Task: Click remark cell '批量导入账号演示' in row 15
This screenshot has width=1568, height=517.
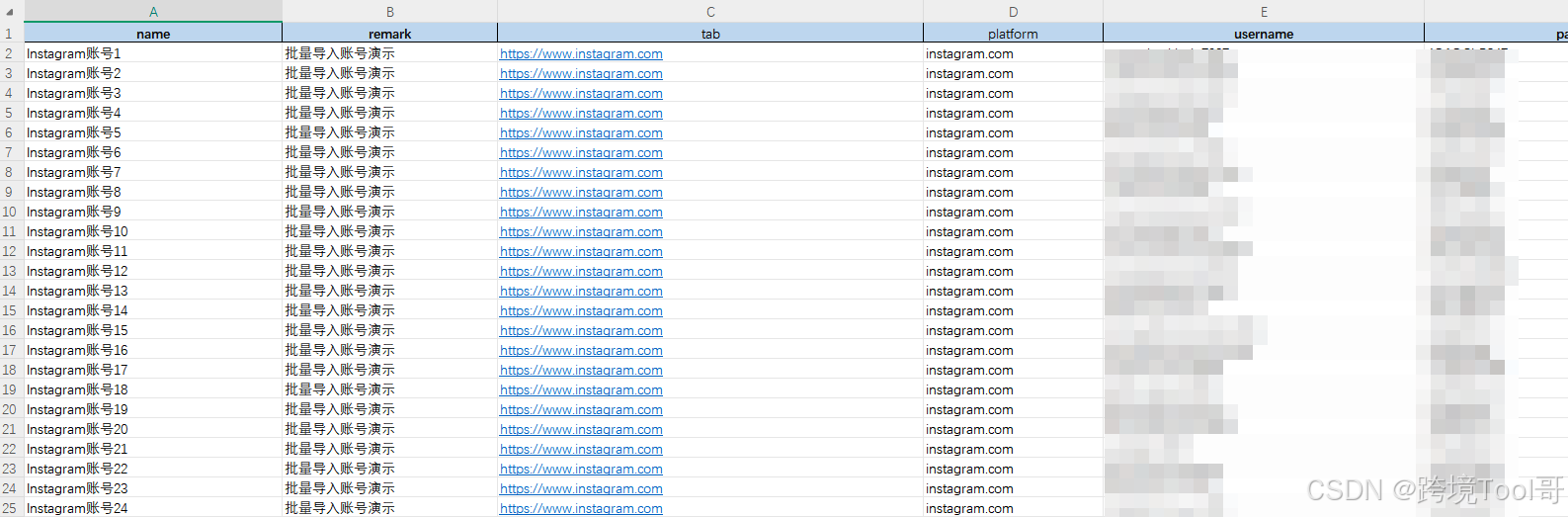Action: tap(389, 310)
